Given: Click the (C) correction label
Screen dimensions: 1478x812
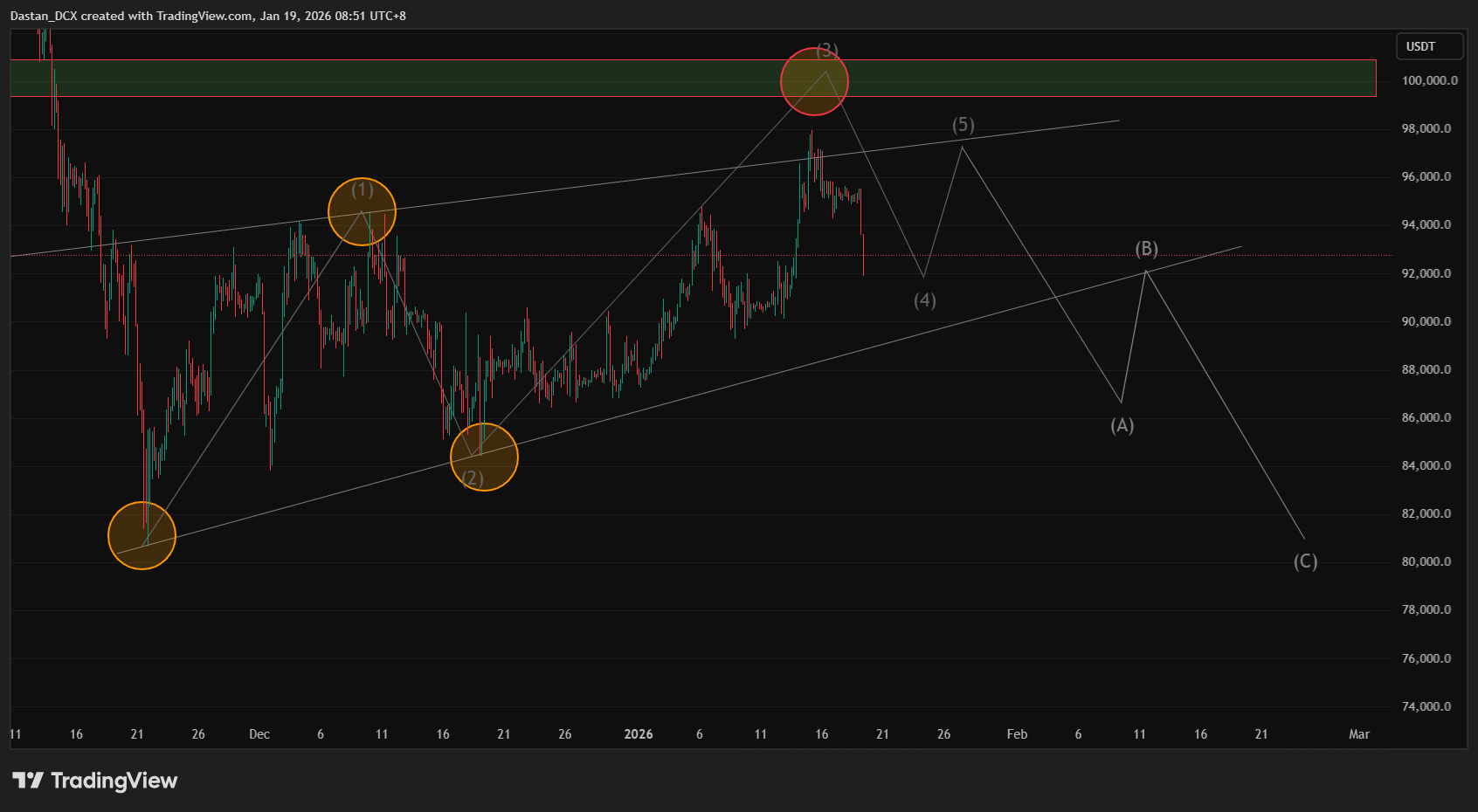Looking at the screenshot, I should tap(1305, 561).
